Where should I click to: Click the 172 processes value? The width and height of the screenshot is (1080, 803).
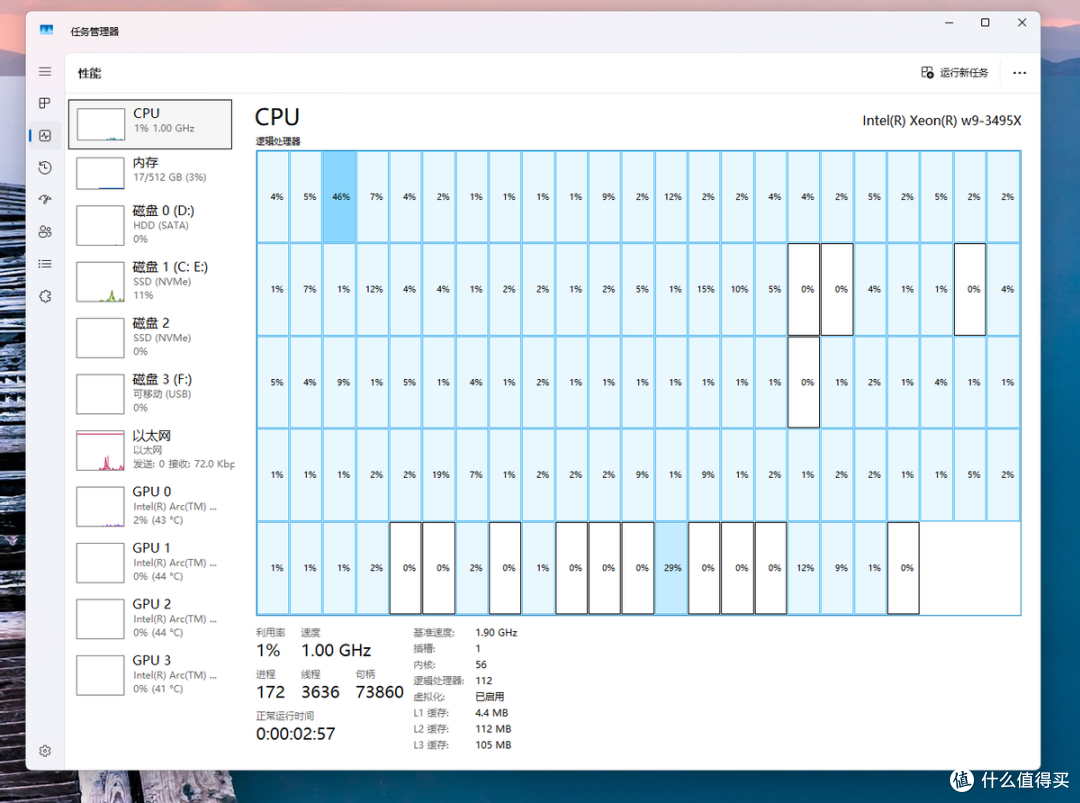click(x=270, y=693)
